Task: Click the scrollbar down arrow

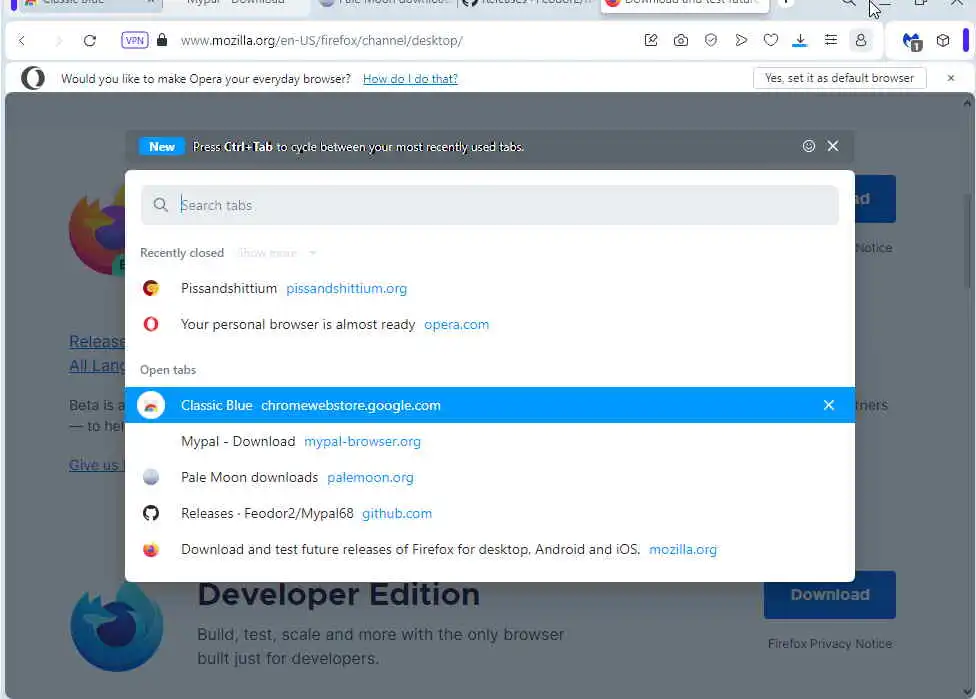Action: point(967,692)
